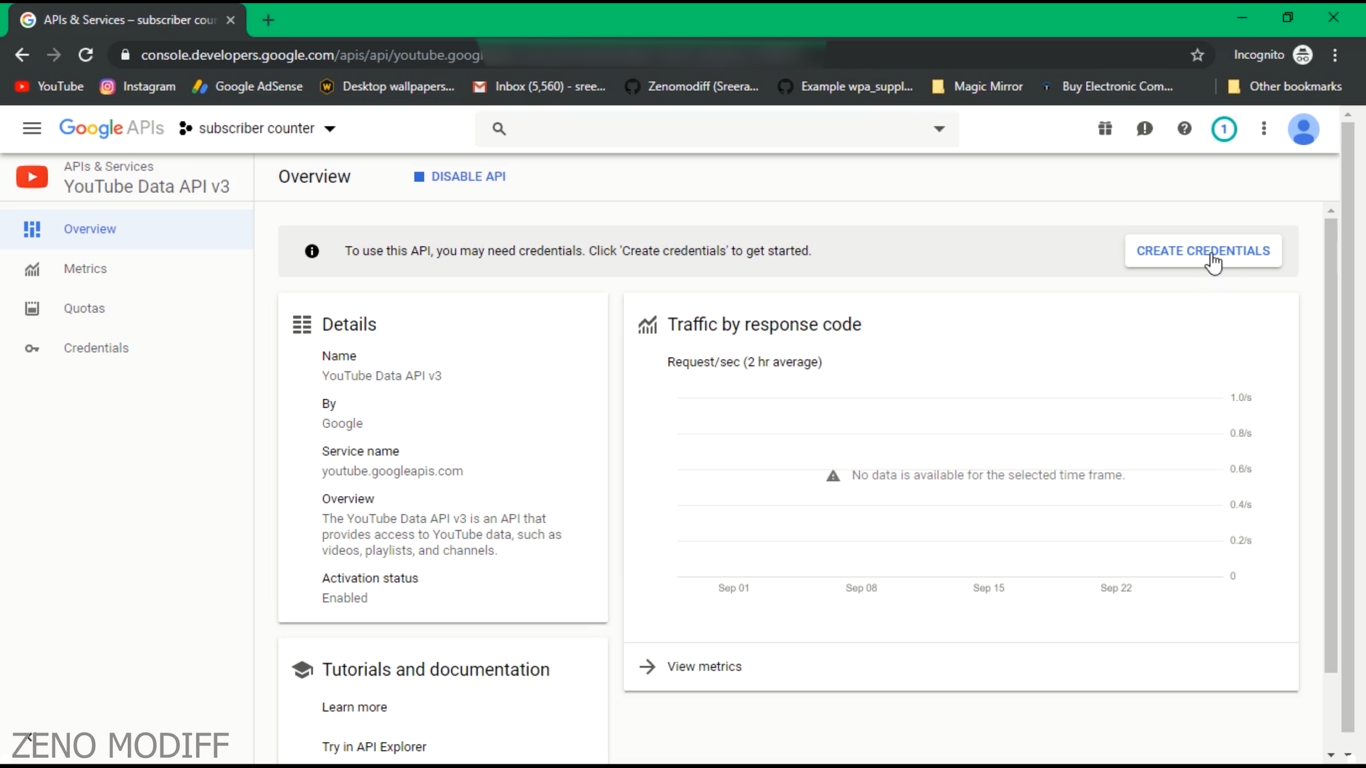Select the APIs & Services browser tab
The image size is (1366, 768).
[x=127, y=20]
